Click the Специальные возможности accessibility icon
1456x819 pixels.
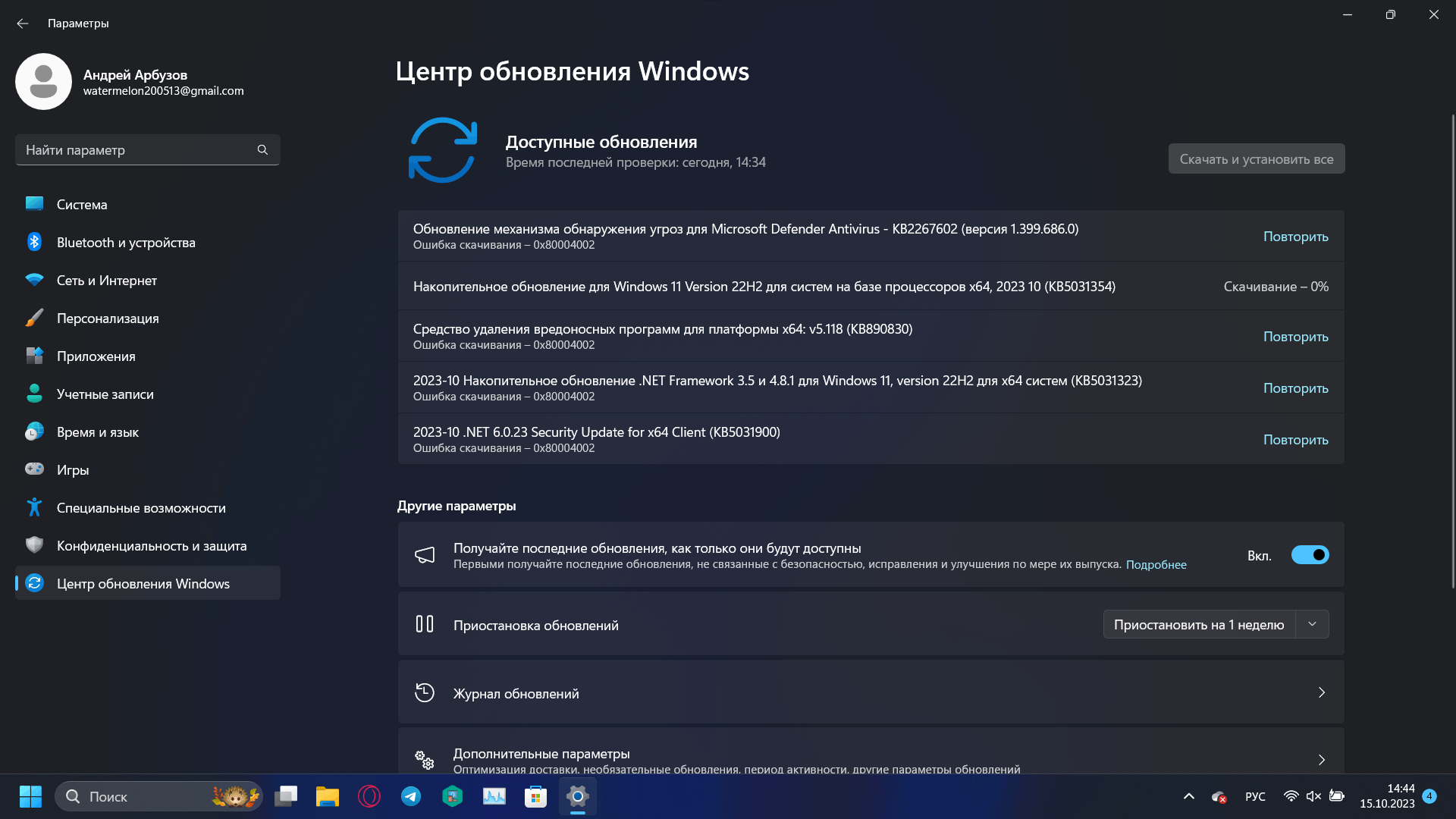click(34, 507)
